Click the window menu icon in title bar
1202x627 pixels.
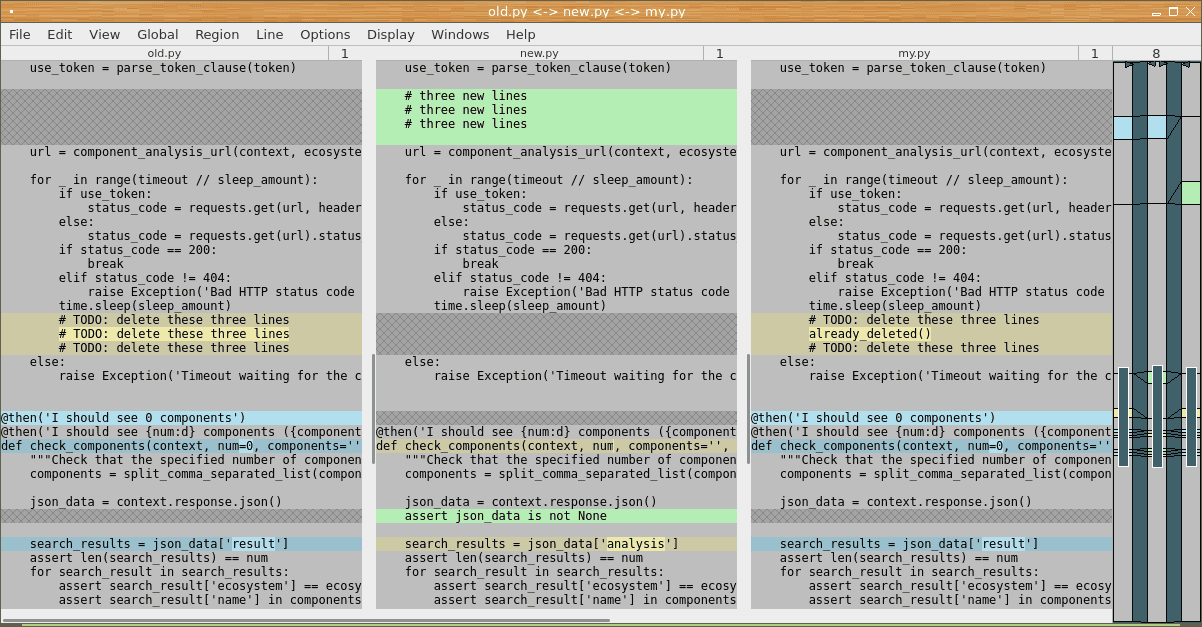click(11, 11)
